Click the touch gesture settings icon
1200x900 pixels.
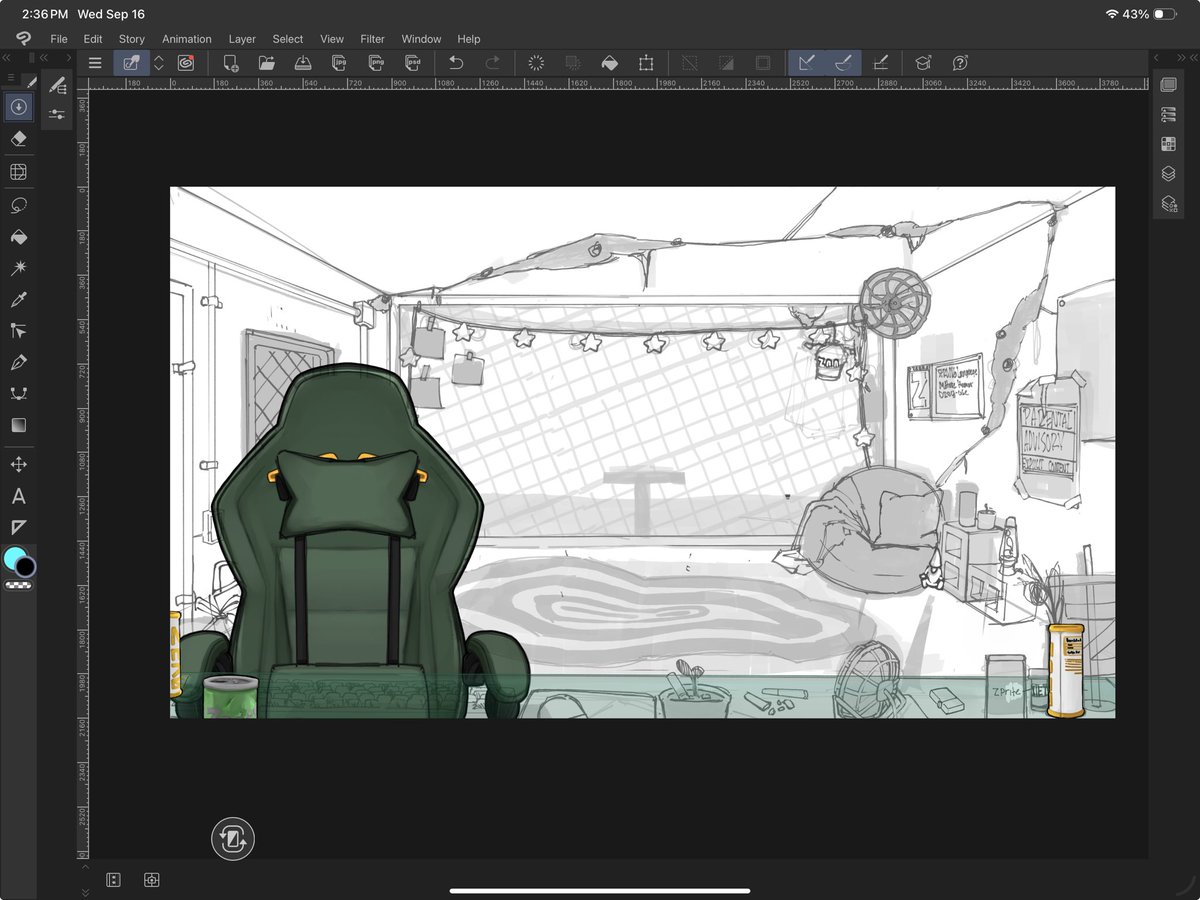pyautogui.click(x=131, y=63)
